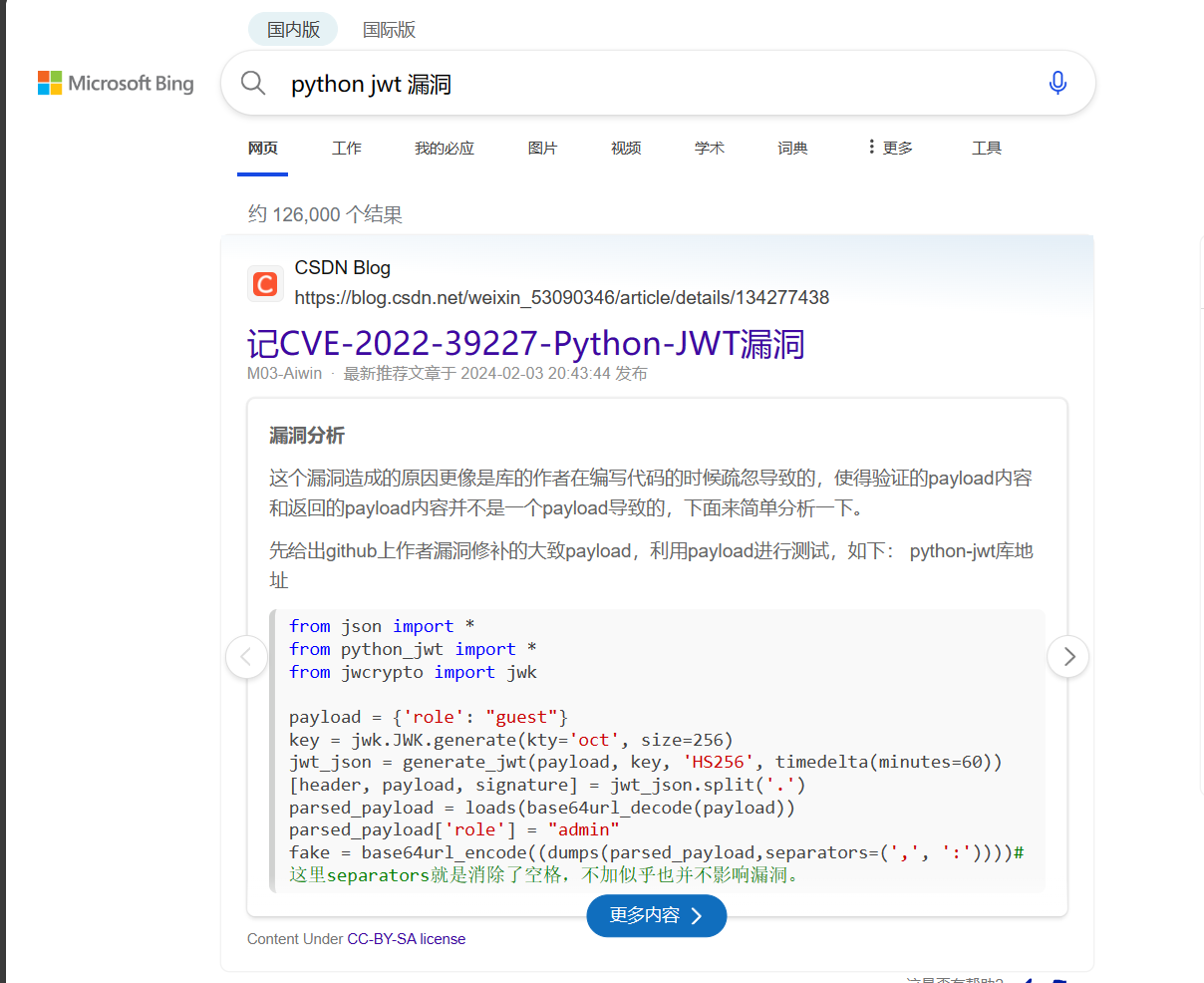Image resolution: width=1204 pixels, height=983 pixels.
Task: Open the 我的必应 tab
Action: [x=445, y=148]
